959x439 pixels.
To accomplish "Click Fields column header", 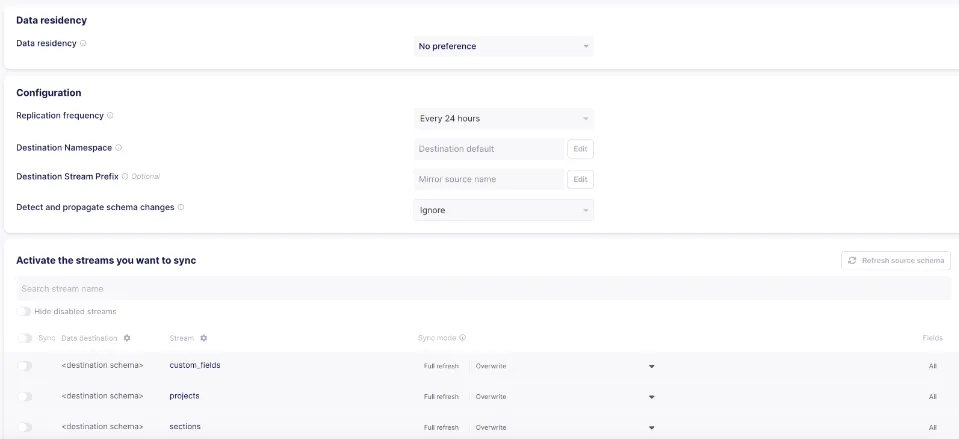I will pos(932,338).
